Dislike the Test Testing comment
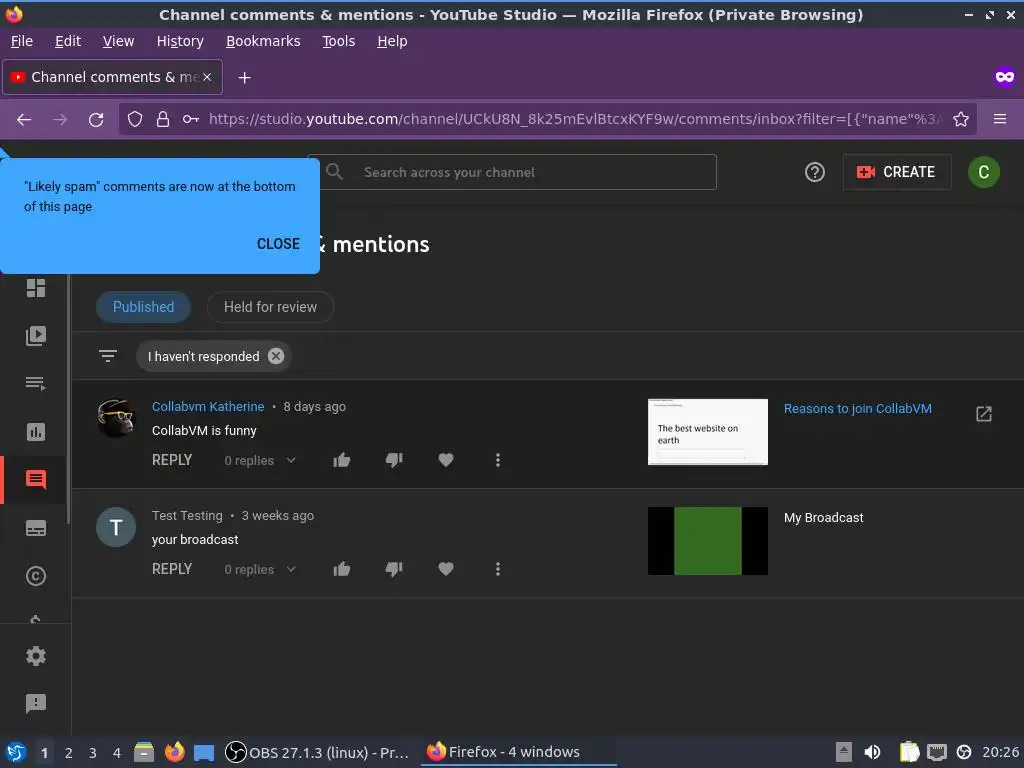The width and height of the screenshot is (1024, 768). tap(394, 569)
